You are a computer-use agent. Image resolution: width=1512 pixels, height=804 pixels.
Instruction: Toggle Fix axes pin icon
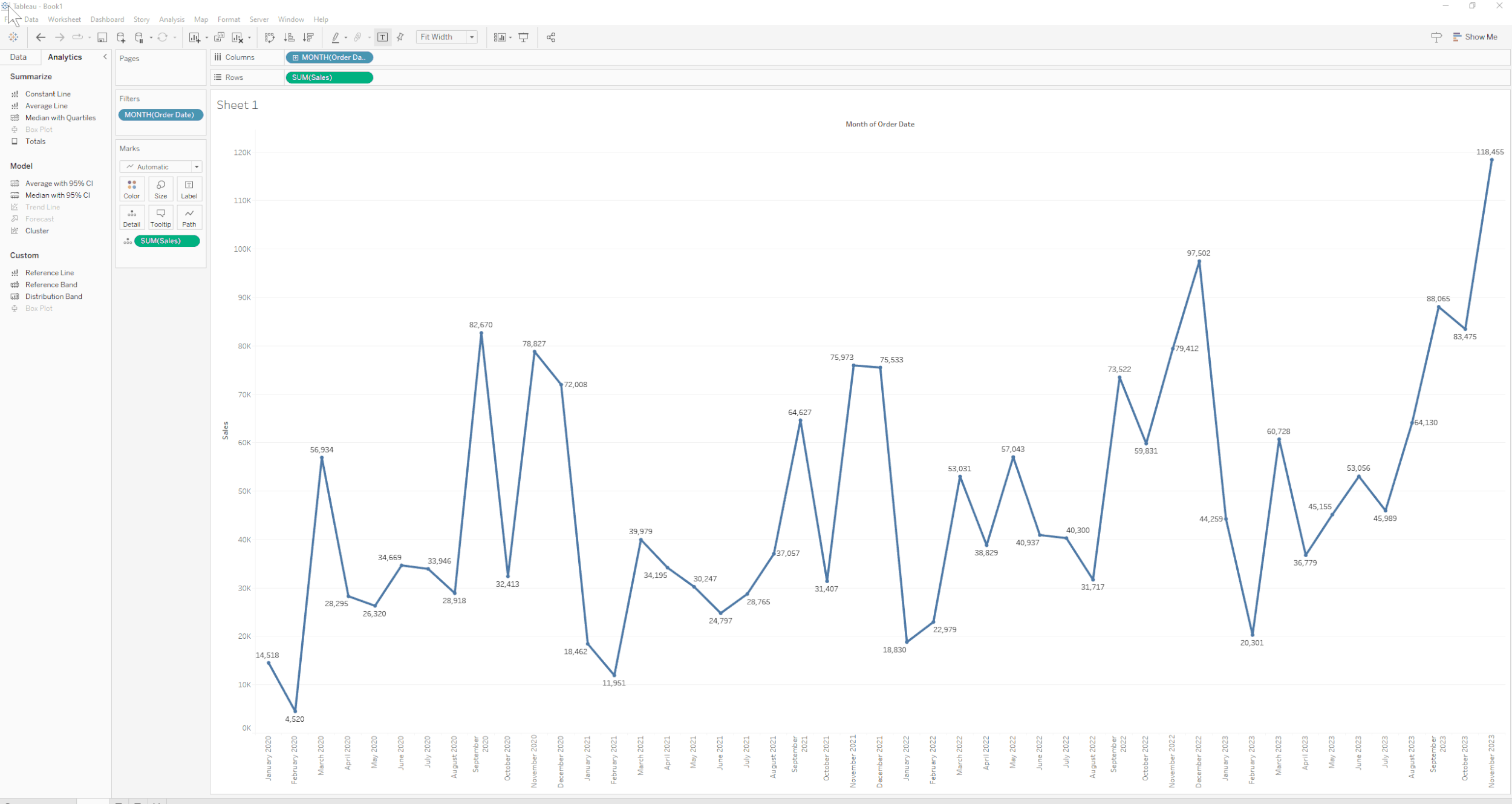click(400, 38)
